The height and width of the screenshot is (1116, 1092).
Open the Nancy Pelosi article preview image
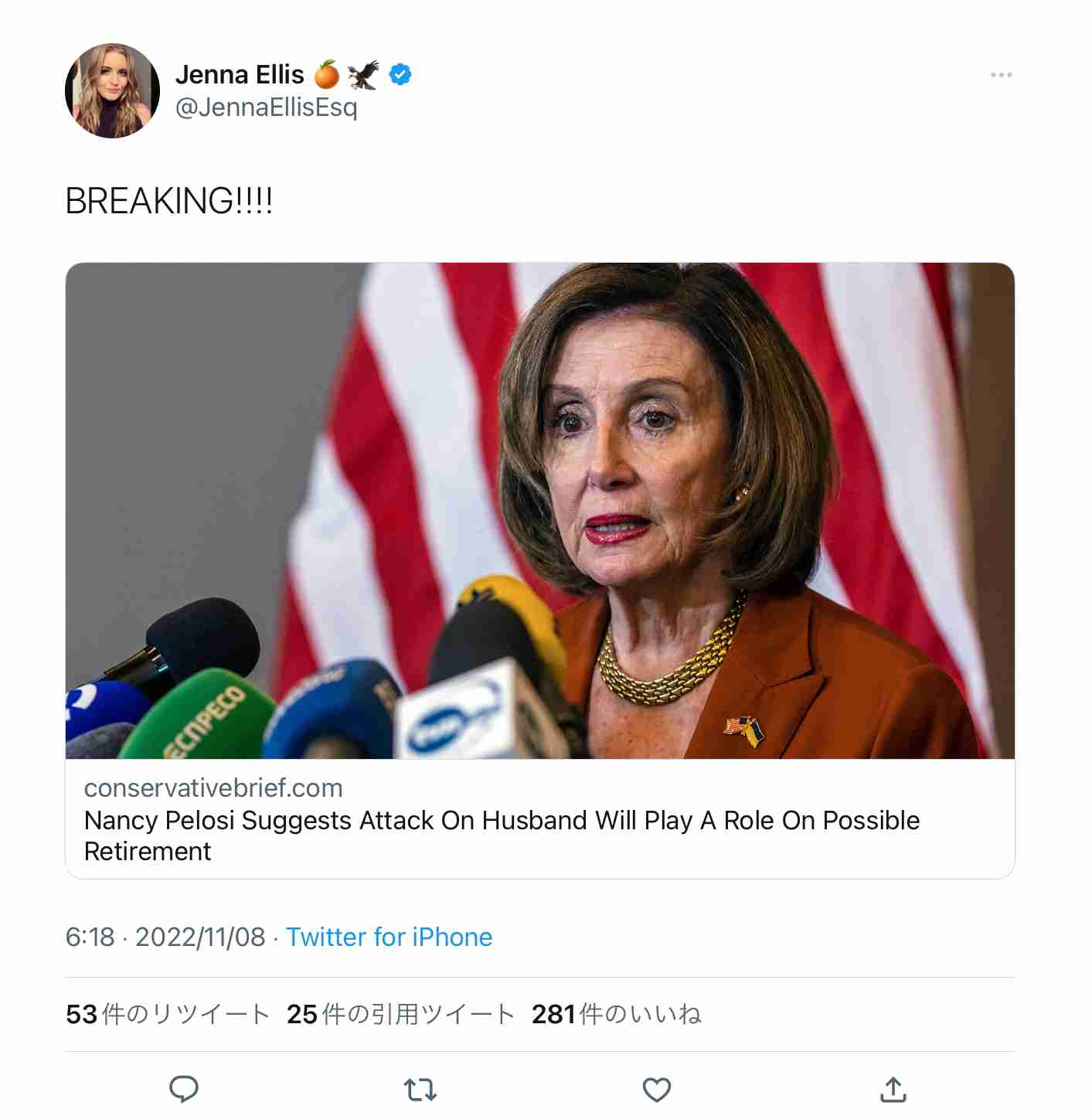tap(540, 511)
